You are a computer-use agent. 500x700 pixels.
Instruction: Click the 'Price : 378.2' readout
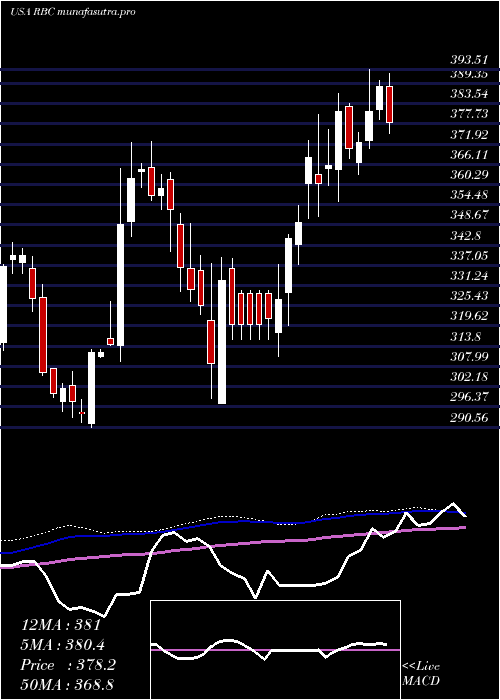pyautogui.click(x=68, y=665)
